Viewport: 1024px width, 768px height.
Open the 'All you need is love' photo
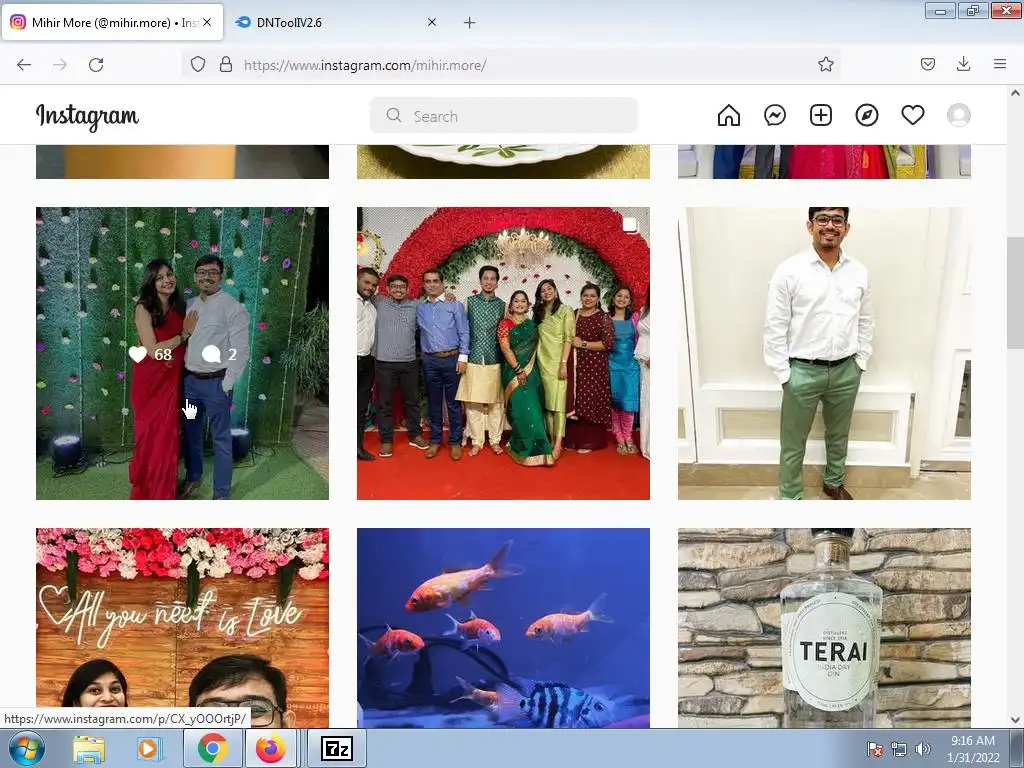click(182, 628)
